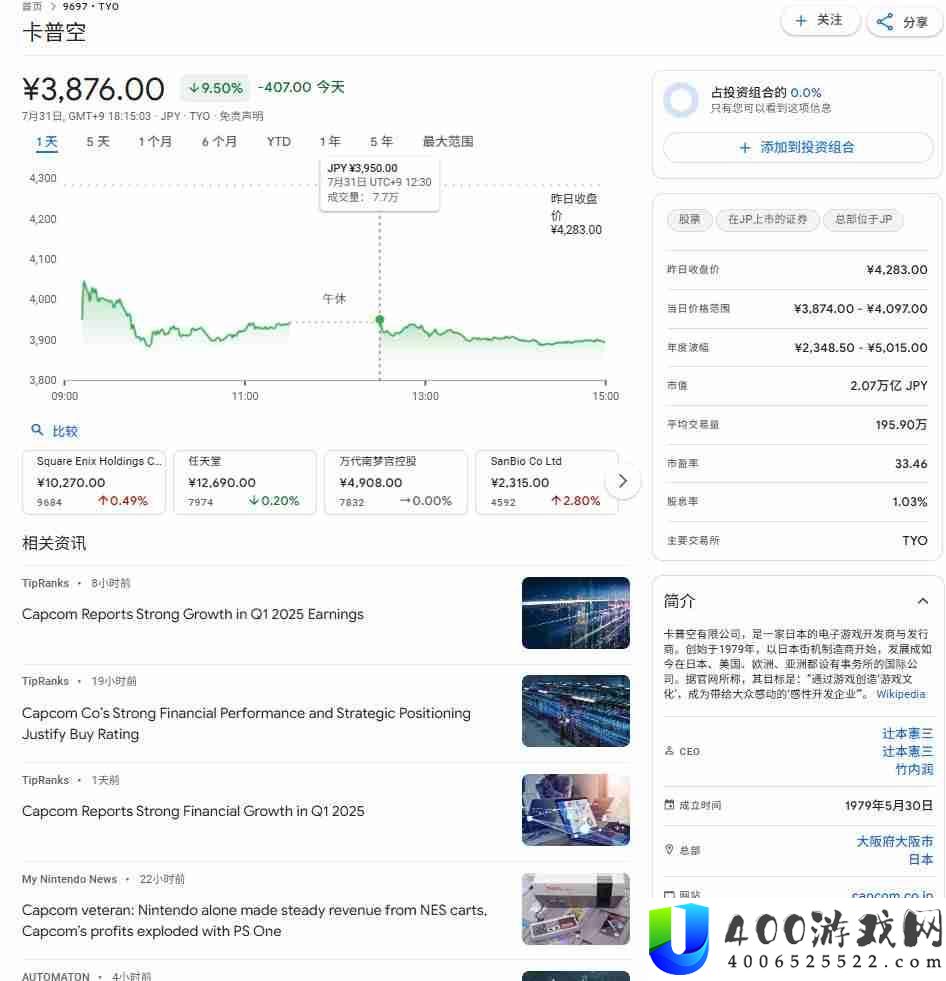Select the YTD chart tab
This screenshot has width=946, height=981.
pos(278,142)
